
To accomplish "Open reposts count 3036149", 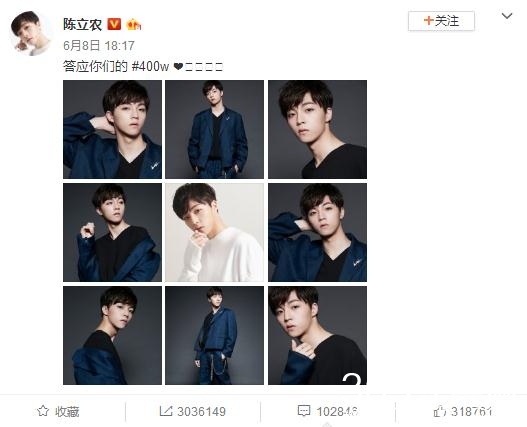I will coord(201,411).
